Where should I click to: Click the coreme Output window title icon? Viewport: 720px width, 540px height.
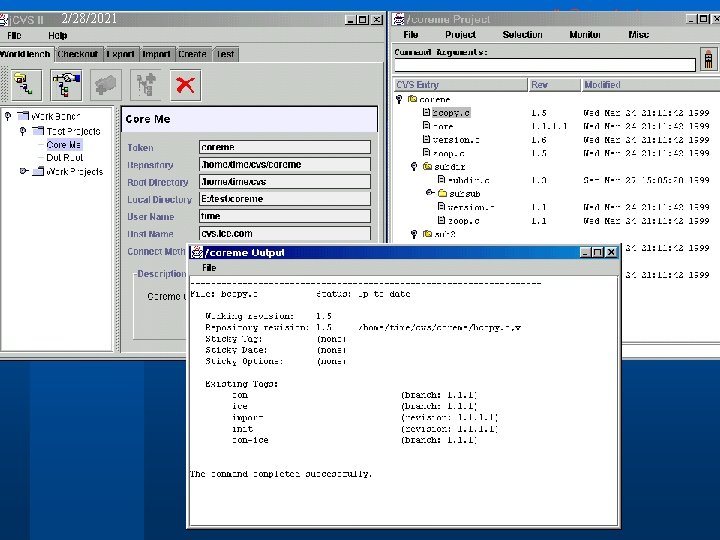pos(197,252)
